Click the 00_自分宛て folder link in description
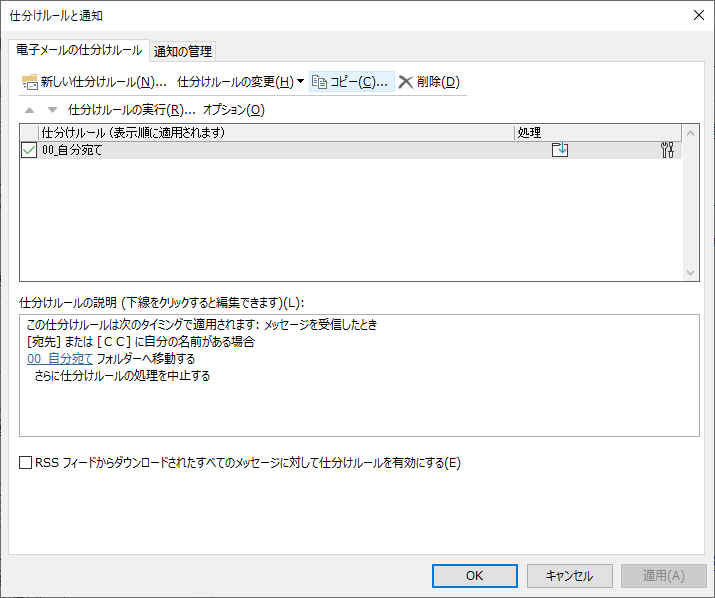Screen dimensions: 715x598 (x=60, y=358)
